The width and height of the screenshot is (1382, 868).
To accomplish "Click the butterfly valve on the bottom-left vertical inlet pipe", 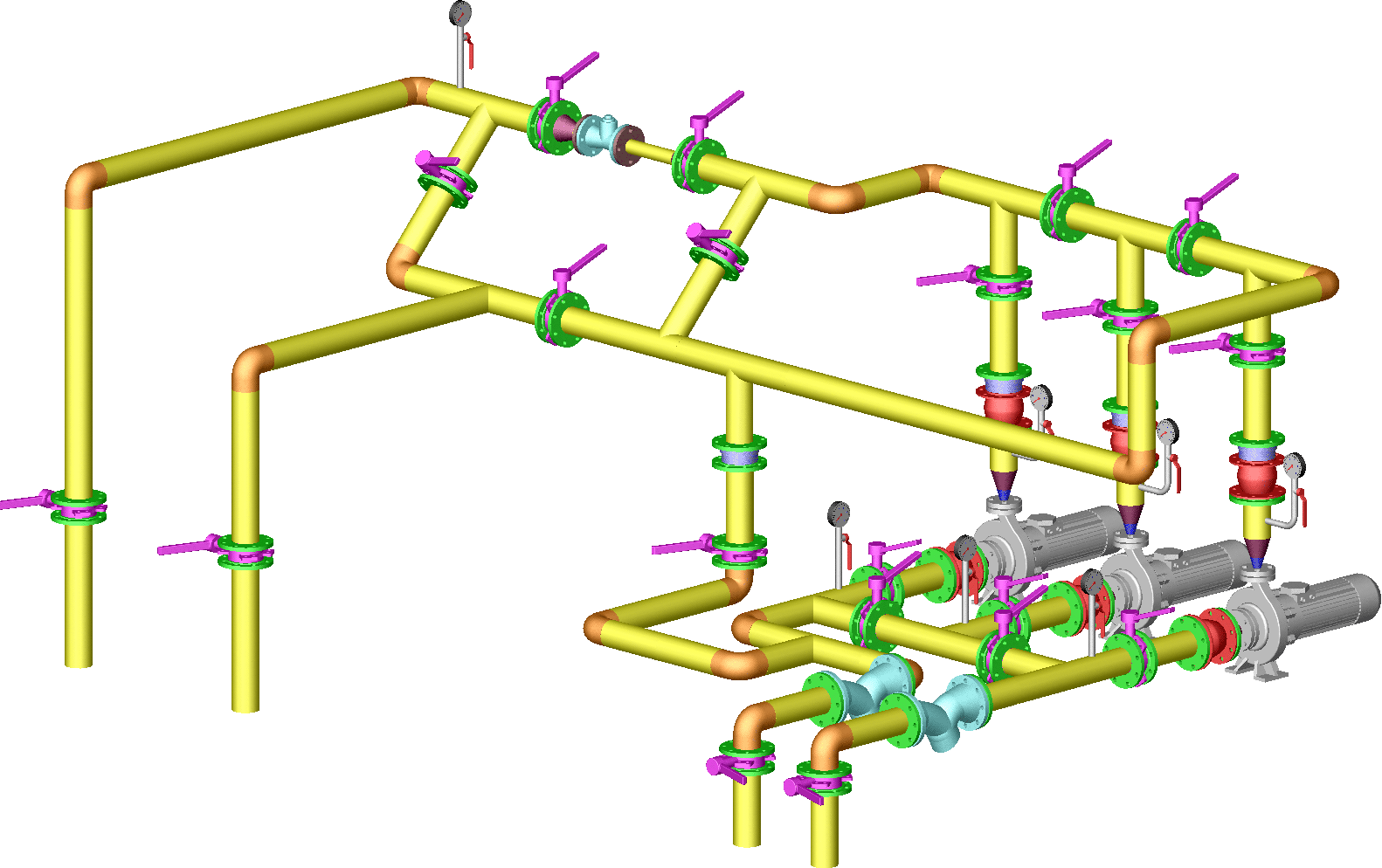I will [x=743, y=761].
